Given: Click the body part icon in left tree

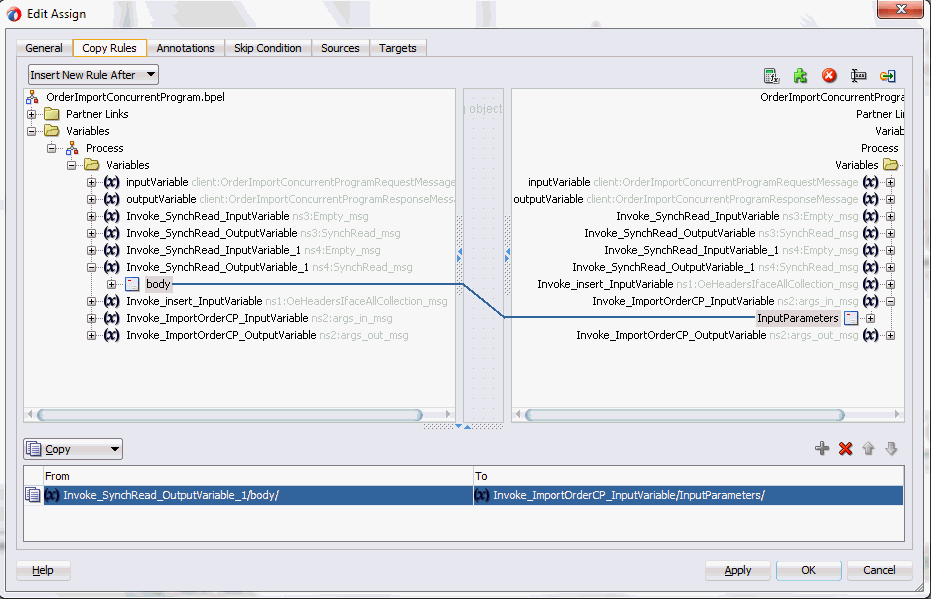Looking at the screenshot, I should point(132,284).
